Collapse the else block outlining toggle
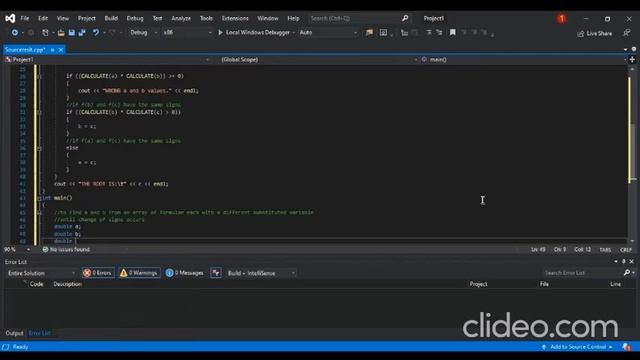This screenshot has width=640, height=360. pos(40,148)
